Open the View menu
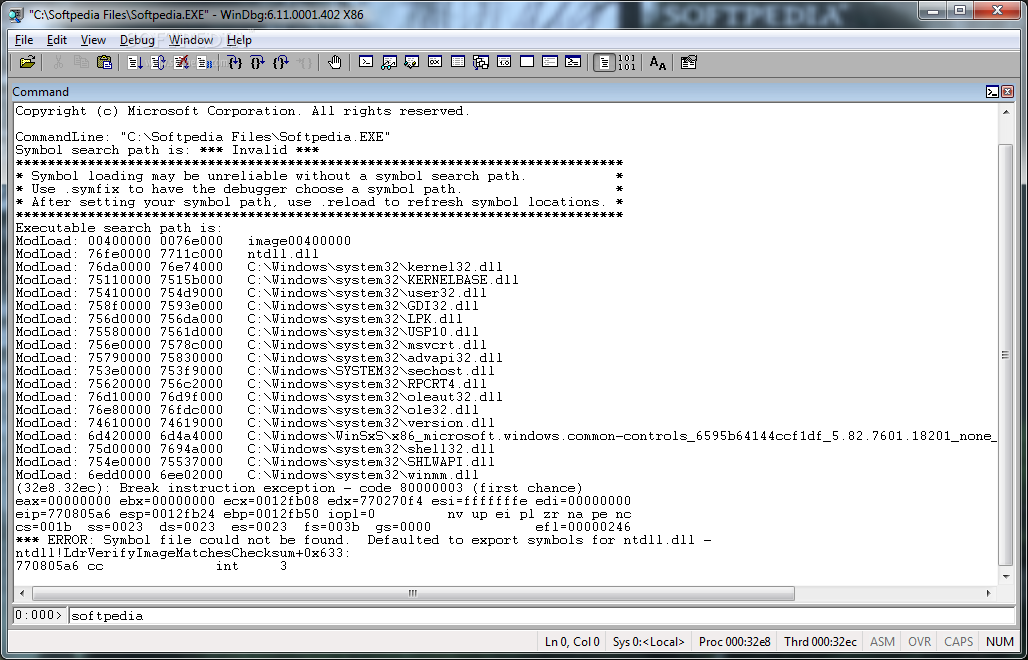1028x660 pixels. coord(93,40)
